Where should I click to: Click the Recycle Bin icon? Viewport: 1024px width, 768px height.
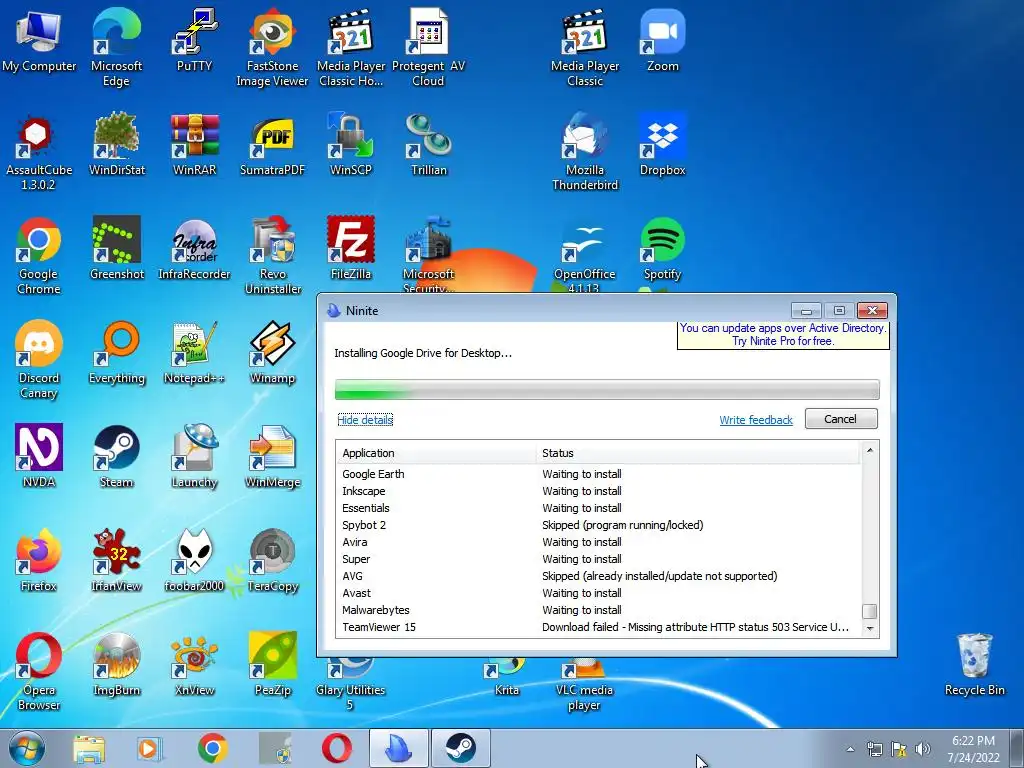coord(974,664)
